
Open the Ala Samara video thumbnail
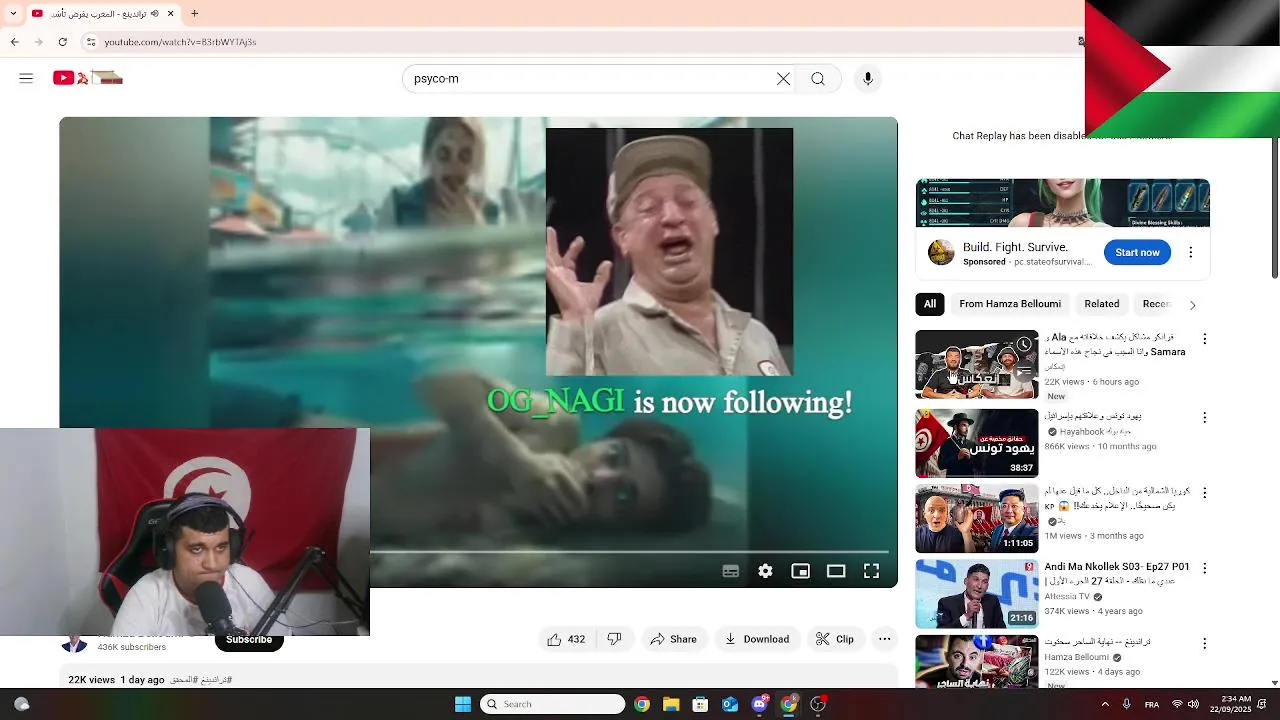977,364
